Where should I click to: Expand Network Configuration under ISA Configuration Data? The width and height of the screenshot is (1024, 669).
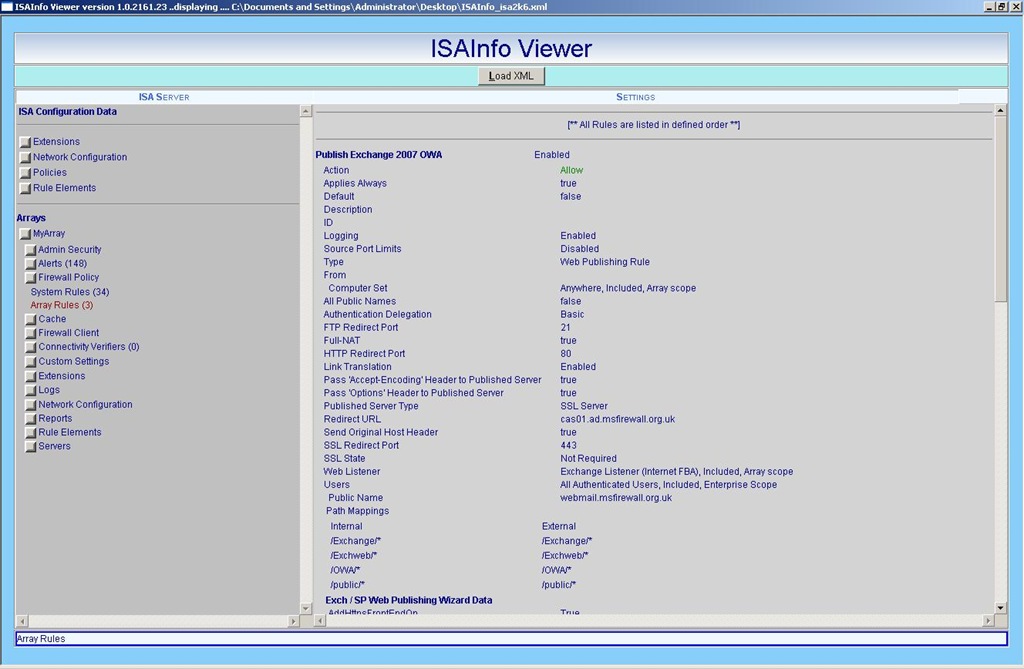(x=25, y=157)
